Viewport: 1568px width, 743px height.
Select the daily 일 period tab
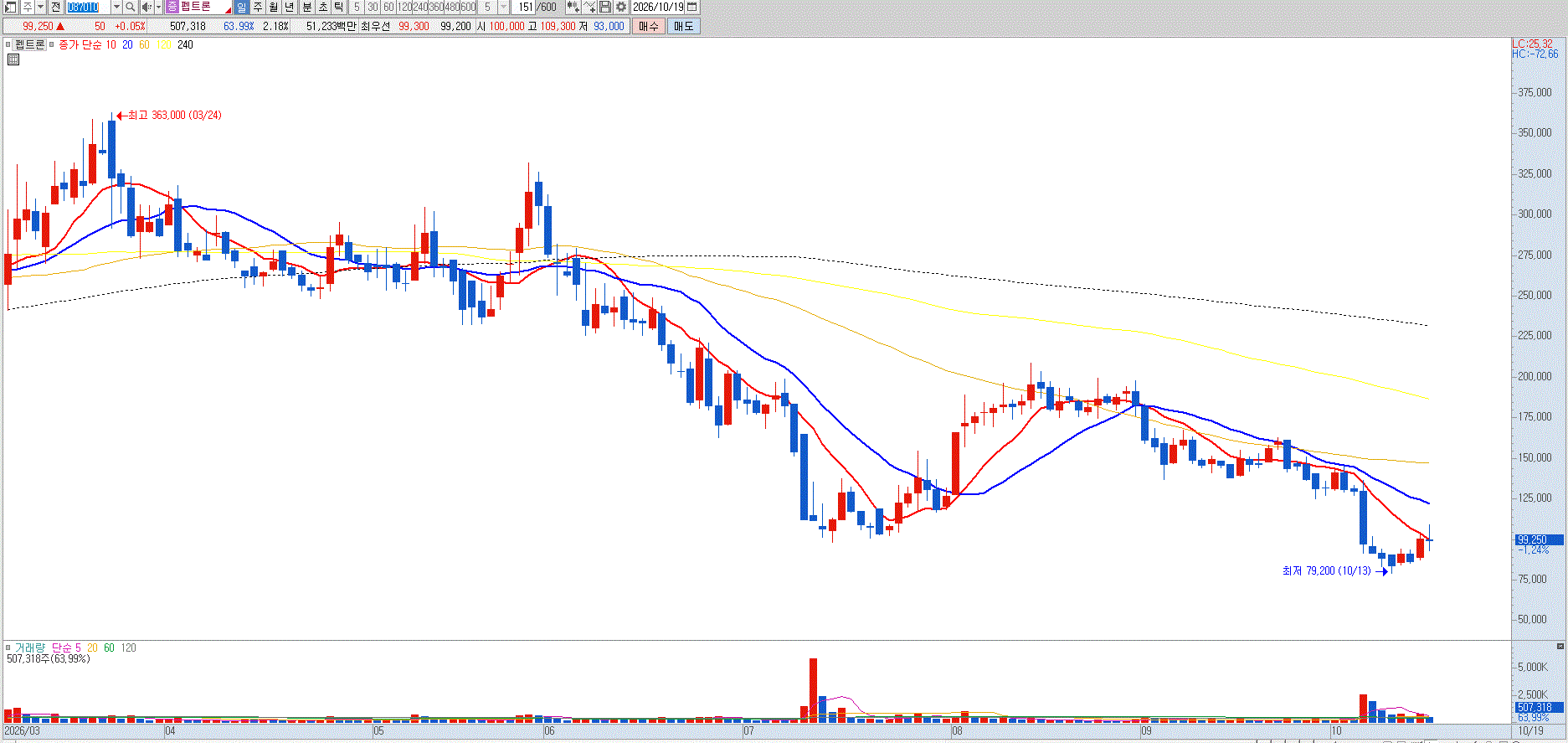[x=241, y=7]
